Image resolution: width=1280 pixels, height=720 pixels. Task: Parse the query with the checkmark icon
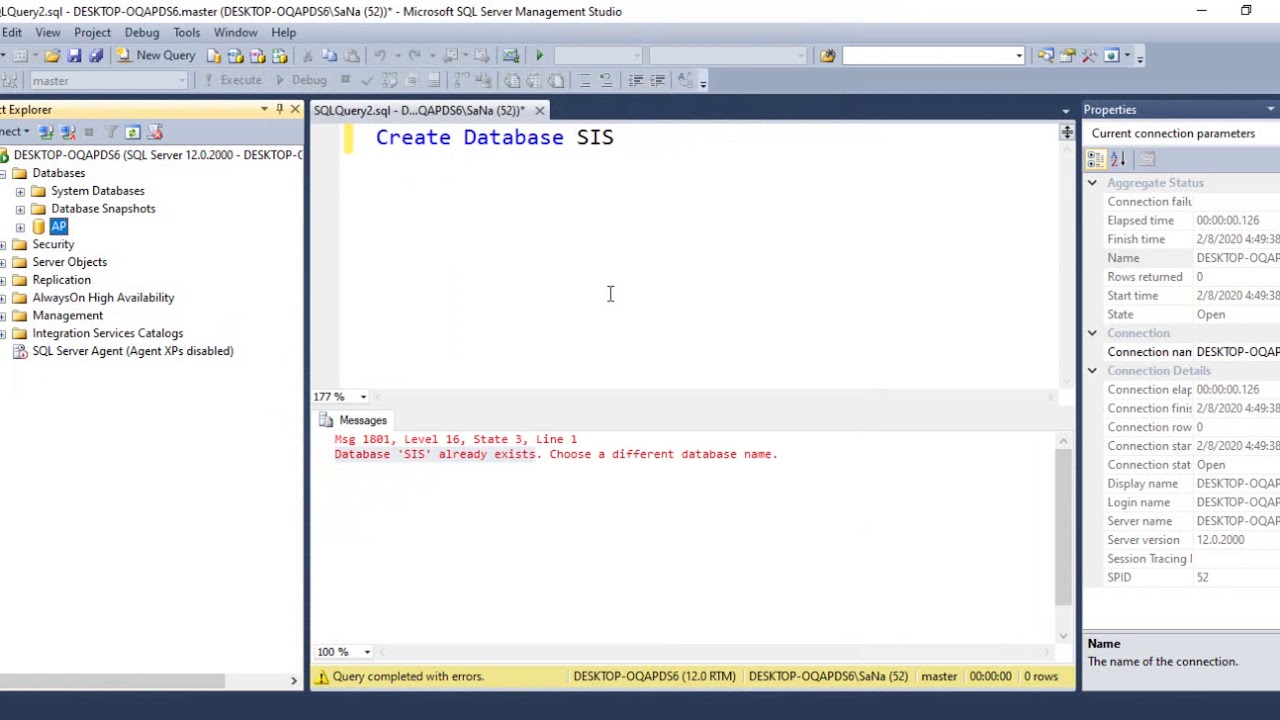(x=367, y=80)
